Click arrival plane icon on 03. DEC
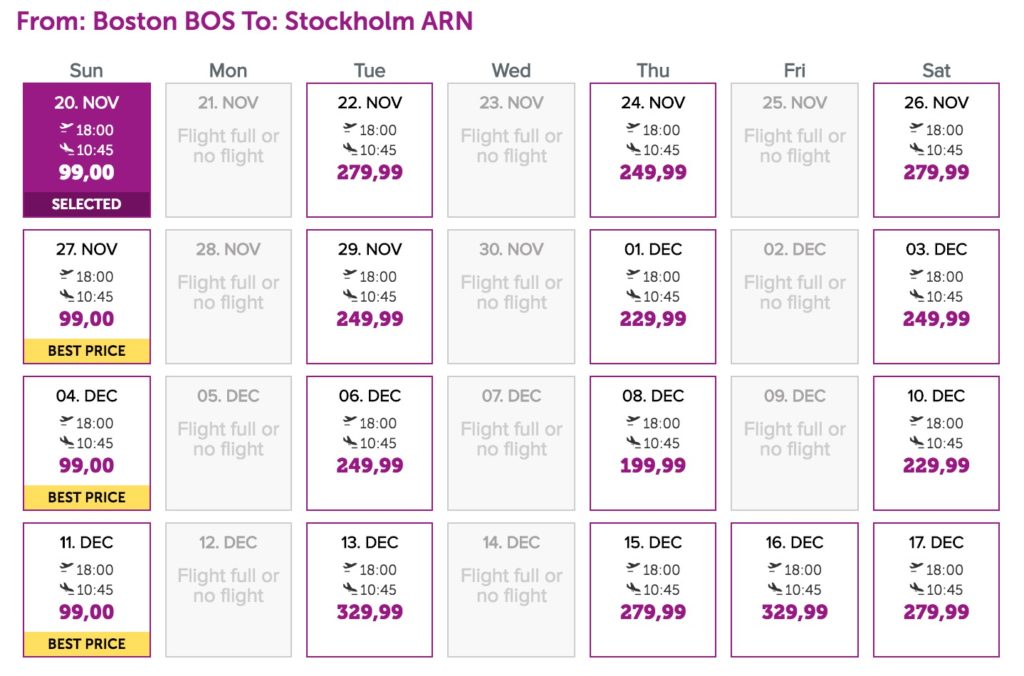This screenshot has height=676, width=1024. (916, 296)
